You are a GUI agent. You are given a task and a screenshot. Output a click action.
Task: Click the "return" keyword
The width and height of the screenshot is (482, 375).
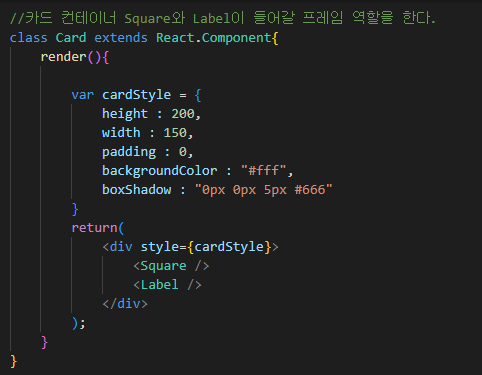[94, 228]
